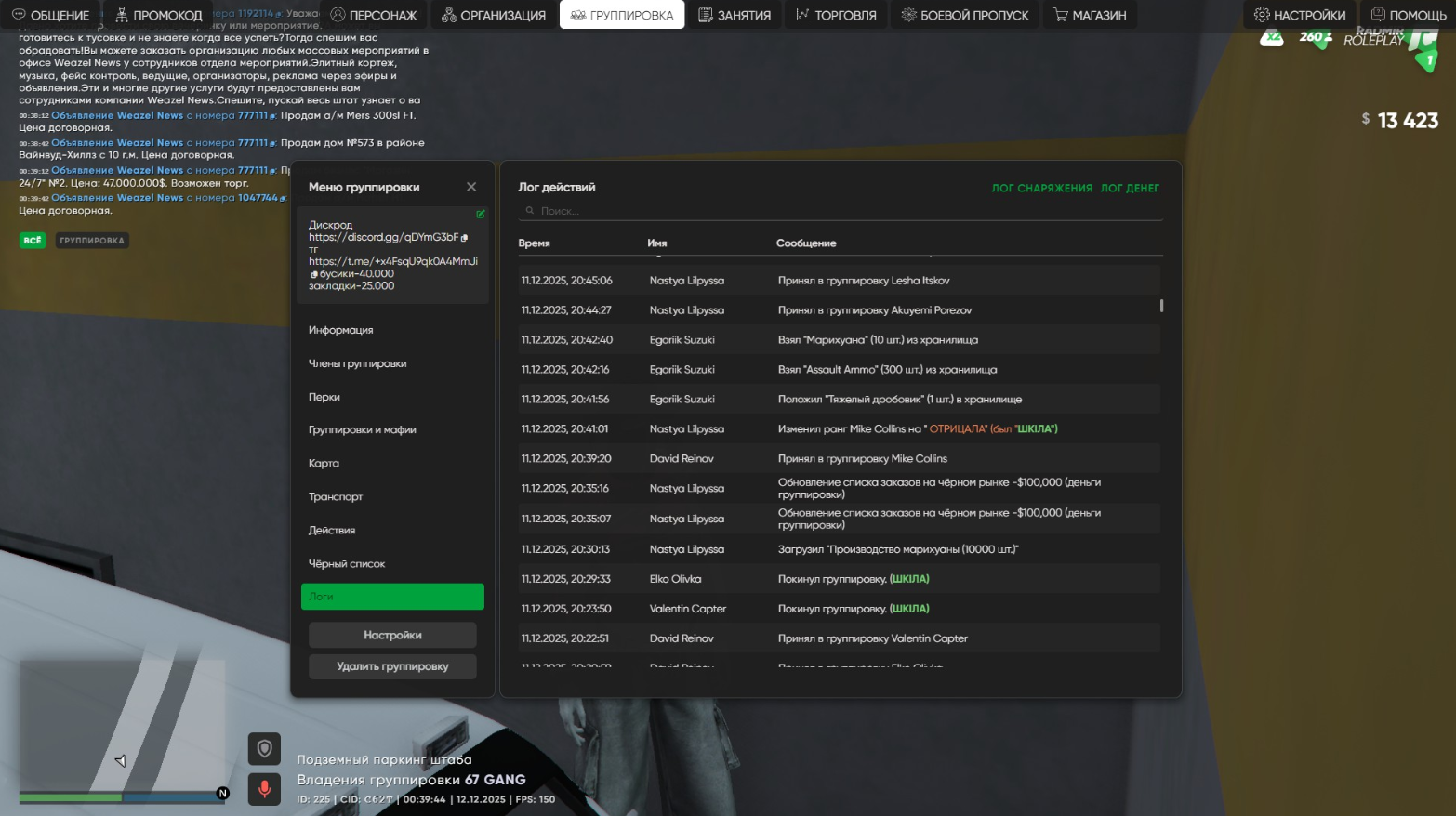
Task: Open Лог снаряжения
Action: pyautogui.click(x=1041, y=188)
